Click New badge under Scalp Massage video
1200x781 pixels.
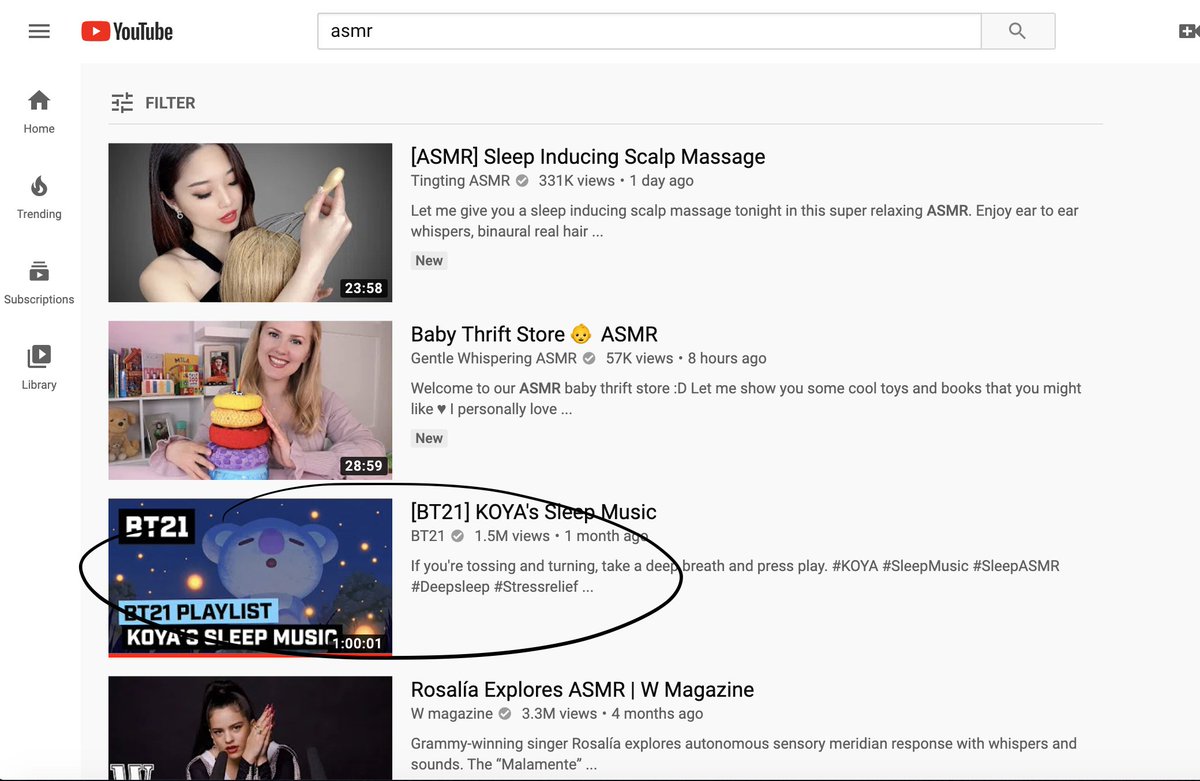click(x=429, y=260)
